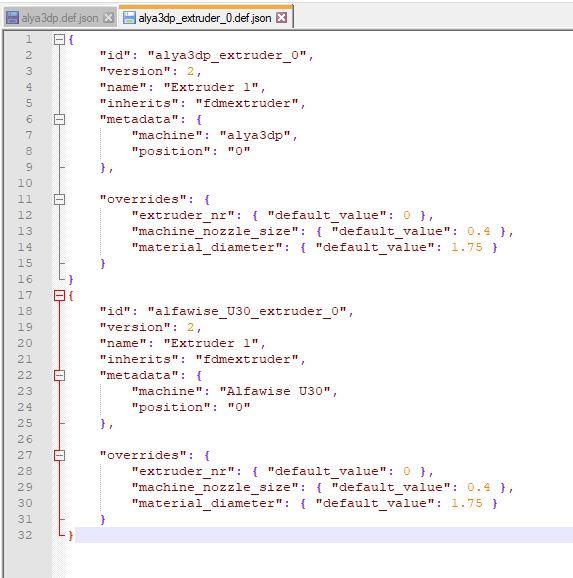The image size is (573, 578).
Task: Click the save icon on alya3dp.def.json tab
Action: [13, 18]
